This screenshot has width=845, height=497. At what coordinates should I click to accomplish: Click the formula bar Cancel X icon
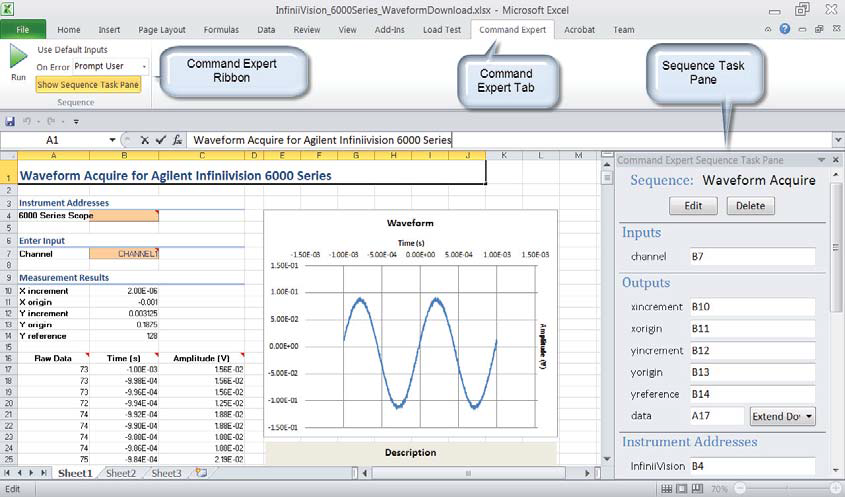[x=144, y=141]
